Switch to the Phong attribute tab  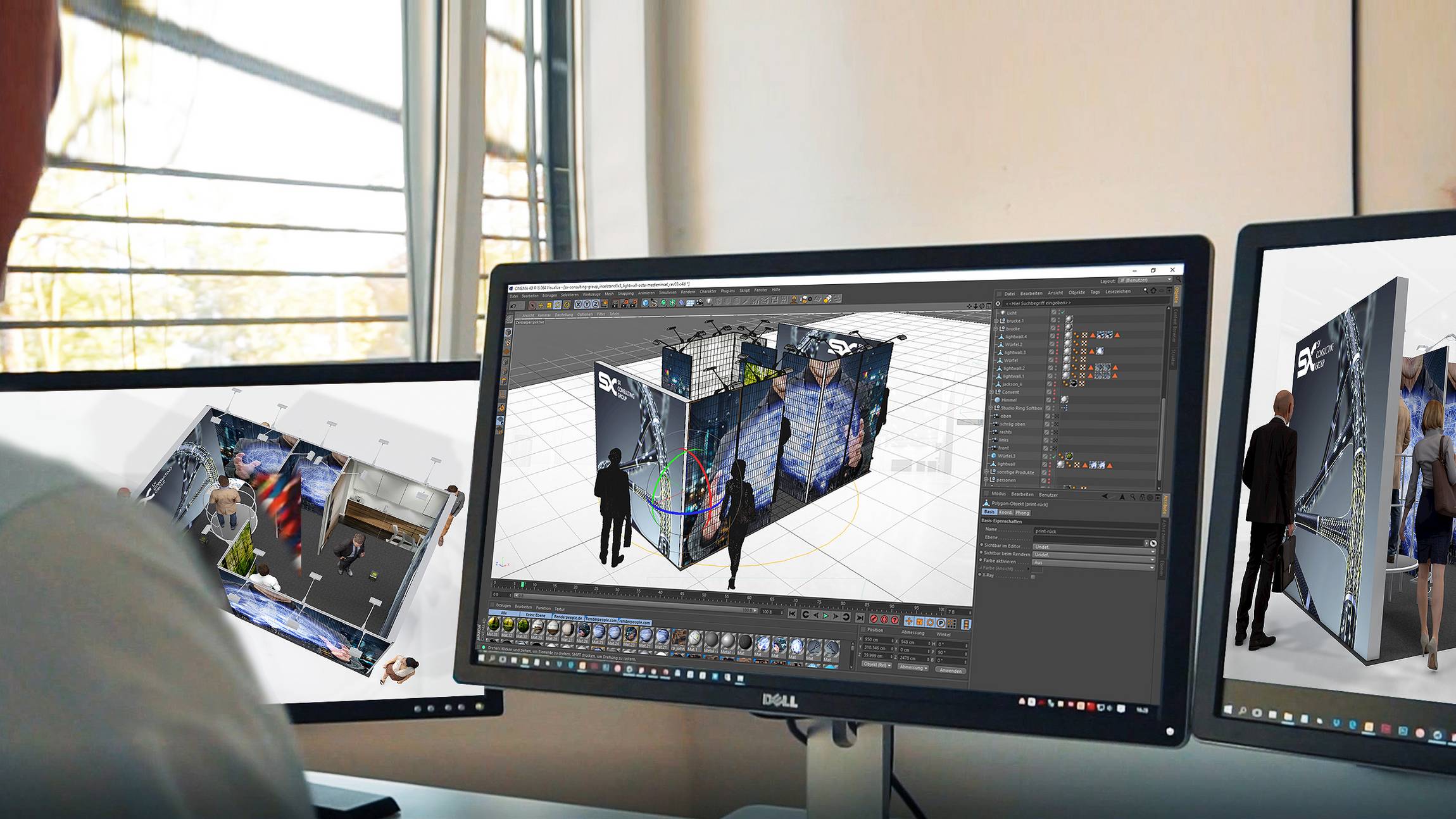tap(1022, 513)
